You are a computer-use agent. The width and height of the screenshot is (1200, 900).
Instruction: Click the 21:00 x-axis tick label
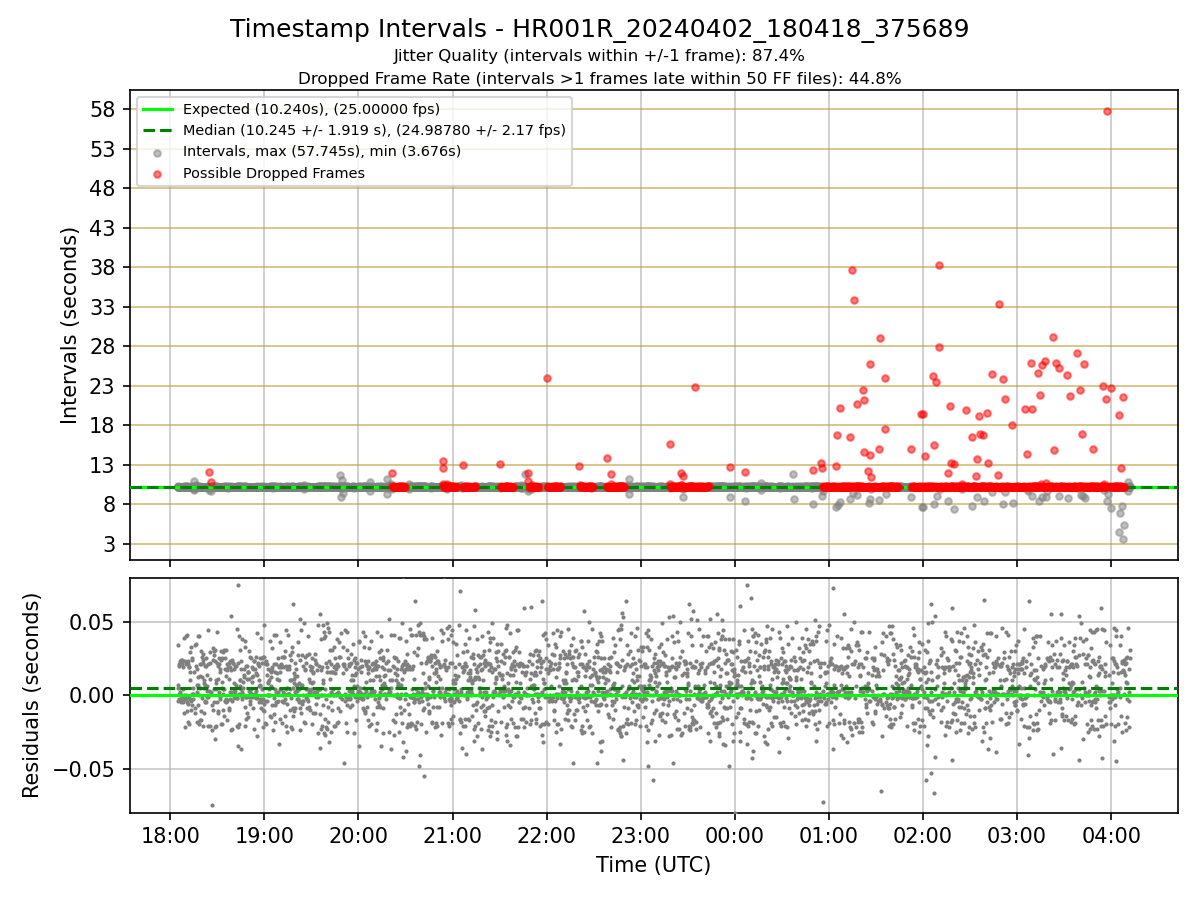pyautogui.click(x=452, y=834)
